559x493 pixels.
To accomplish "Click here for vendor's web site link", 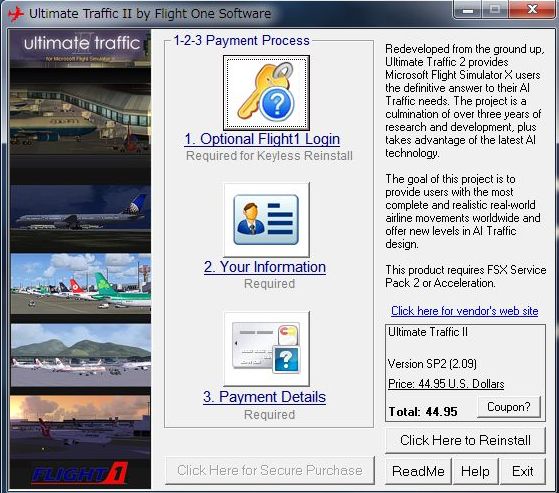I will (465, 311).
